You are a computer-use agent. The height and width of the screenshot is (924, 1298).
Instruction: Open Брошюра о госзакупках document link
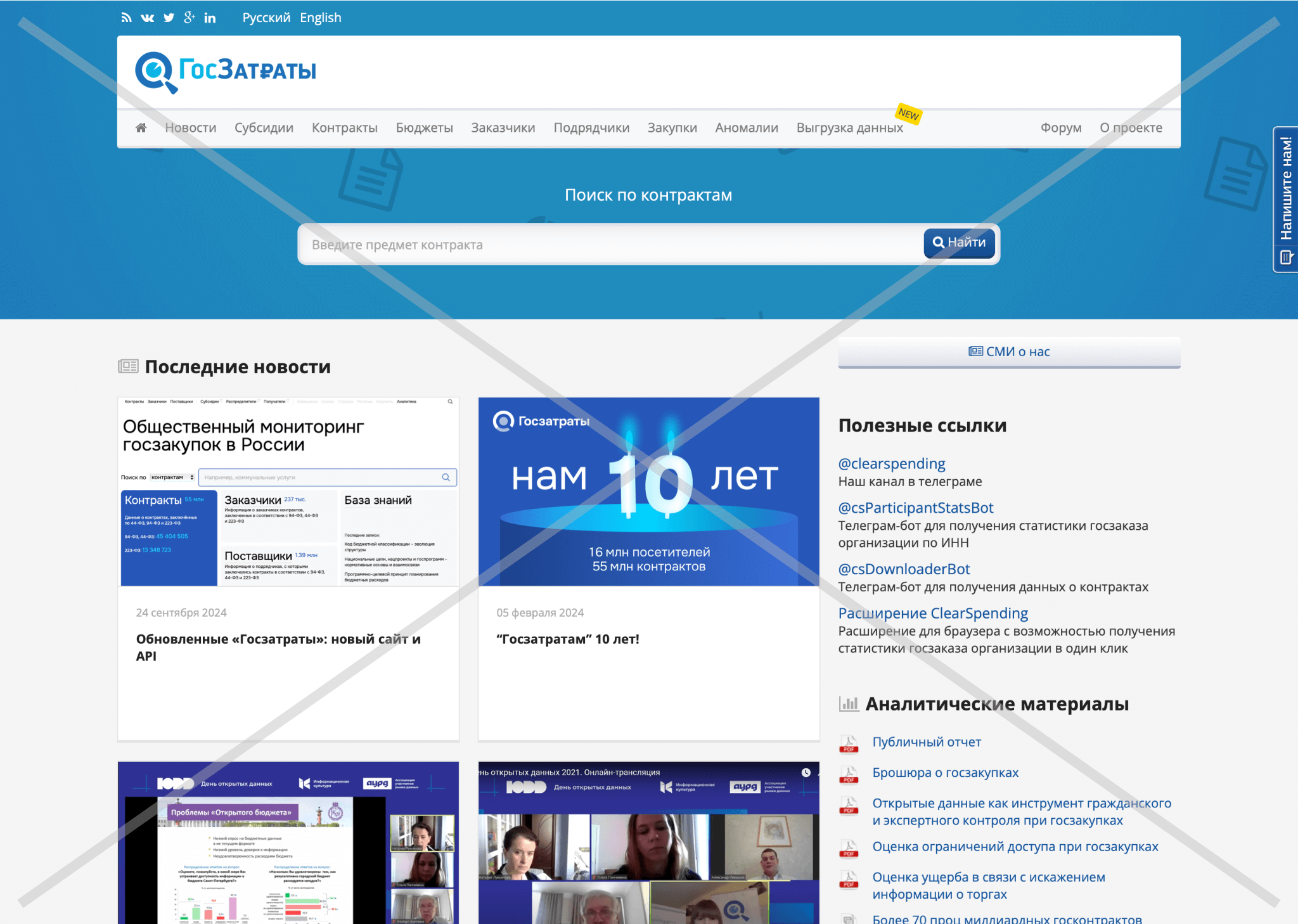click(945, 773)
